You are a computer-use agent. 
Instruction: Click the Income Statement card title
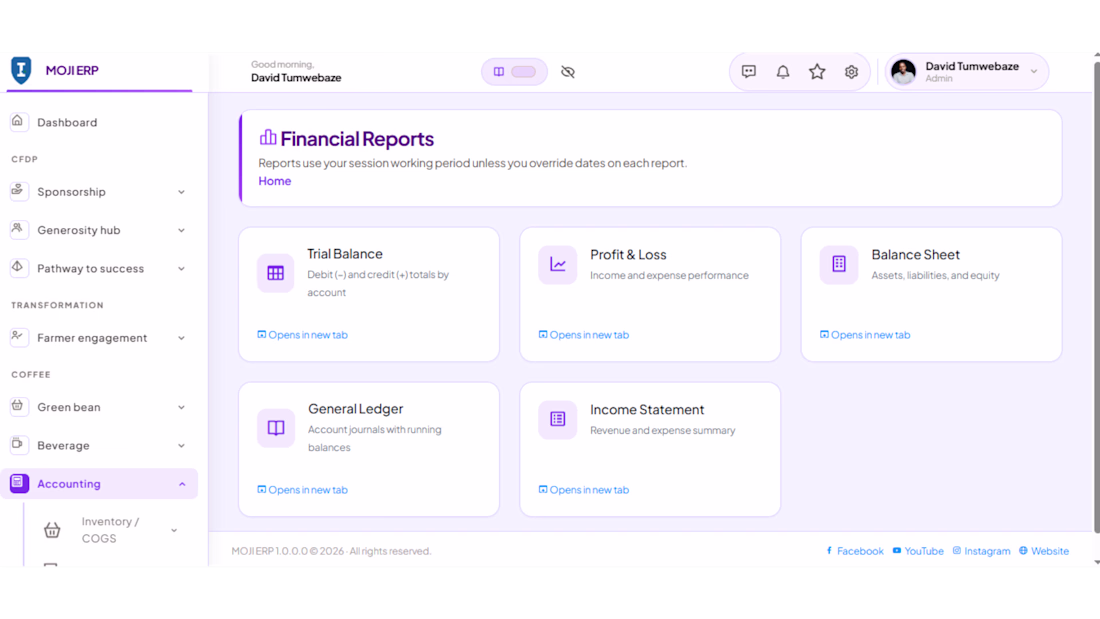pyautogui.click(x=647, y=410)
